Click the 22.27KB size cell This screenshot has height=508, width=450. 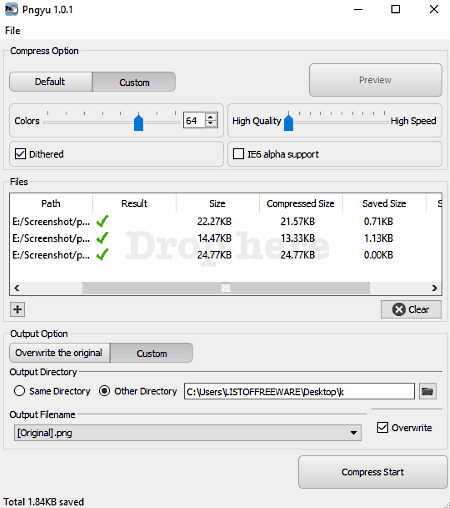click(x=214, y=221)
